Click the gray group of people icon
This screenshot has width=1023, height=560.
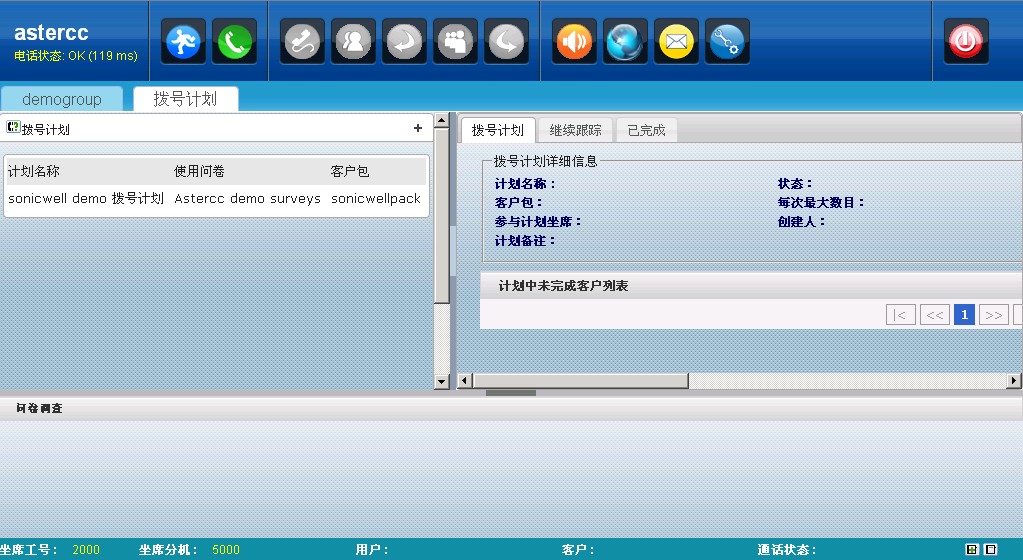coord(455,42)
